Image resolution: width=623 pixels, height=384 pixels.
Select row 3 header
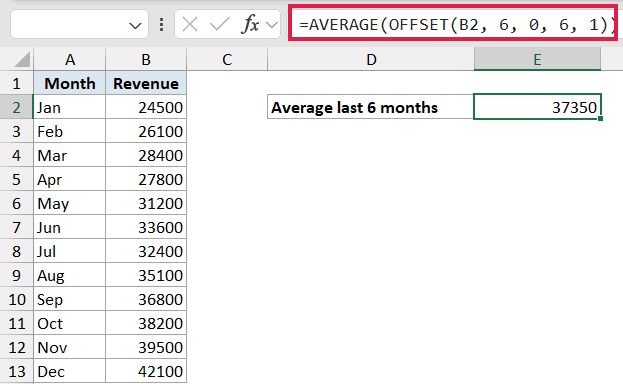point(16,131)
